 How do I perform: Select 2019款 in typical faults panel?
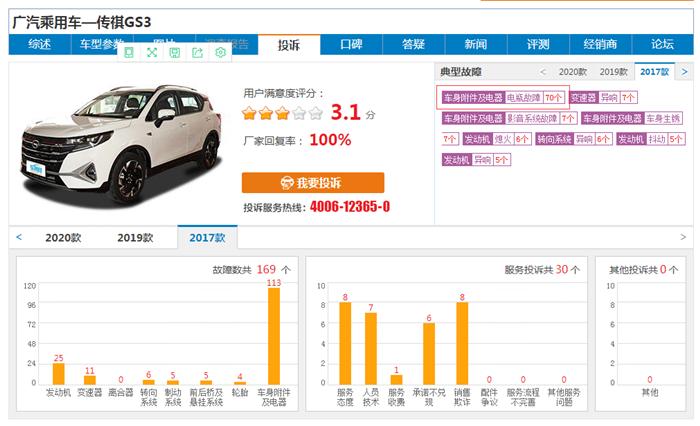(x=613, y=72)
